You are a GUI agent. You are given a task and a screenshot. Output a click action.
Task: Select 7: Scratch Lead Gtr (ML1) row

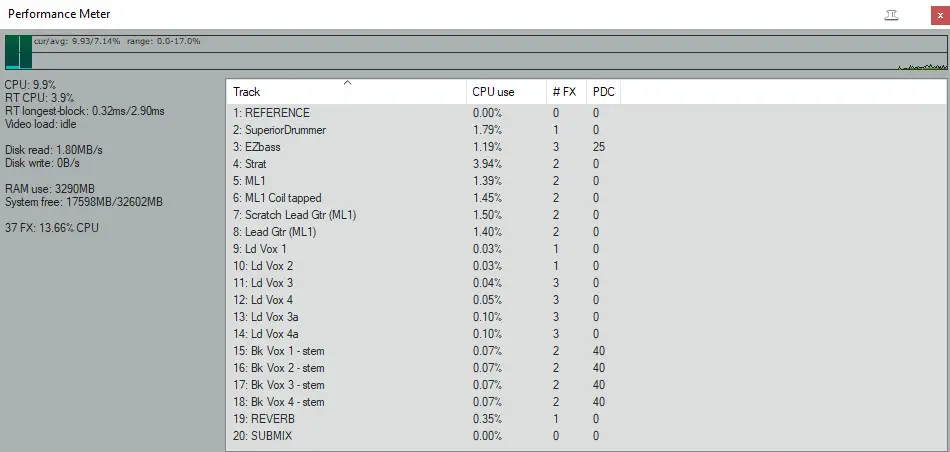[x=586, y=214]
